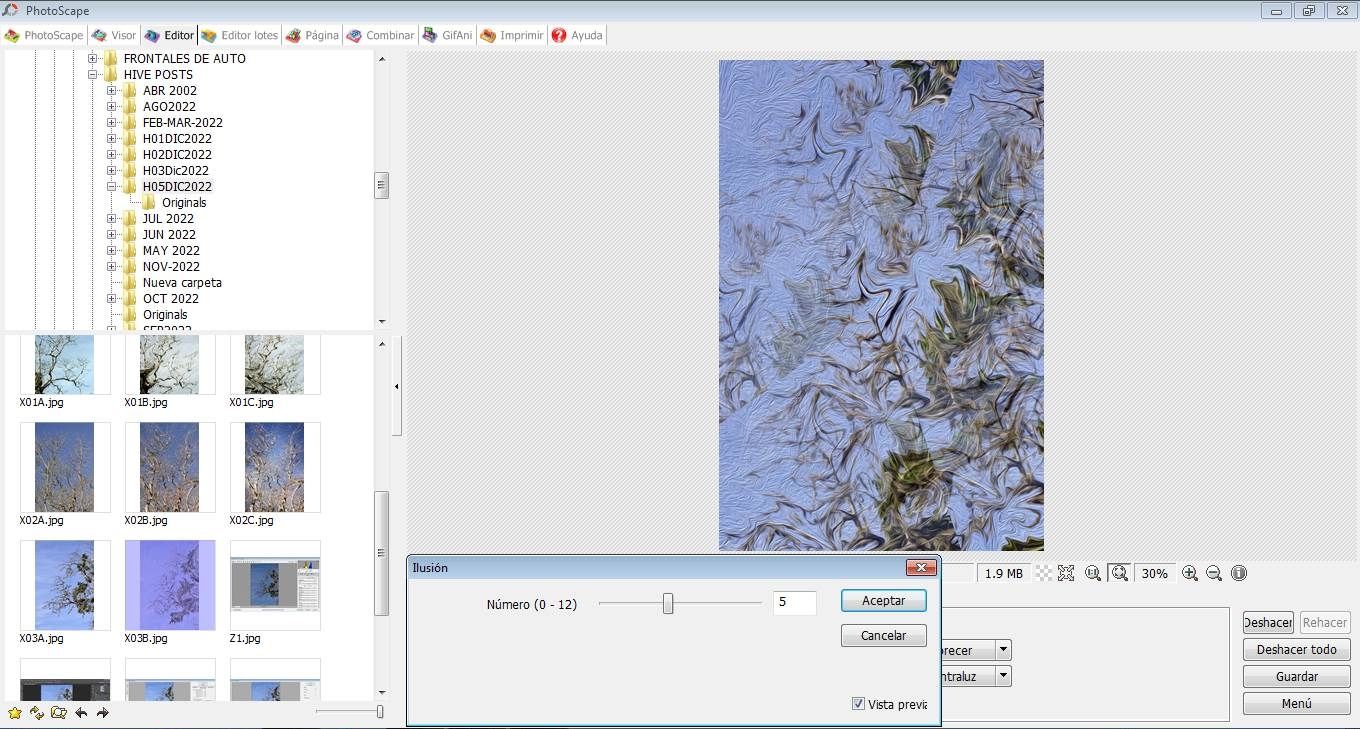The height and width of the screenshot is (729, 1360).
Task: Click the refresh folder arrows icon
Action: 37,713
